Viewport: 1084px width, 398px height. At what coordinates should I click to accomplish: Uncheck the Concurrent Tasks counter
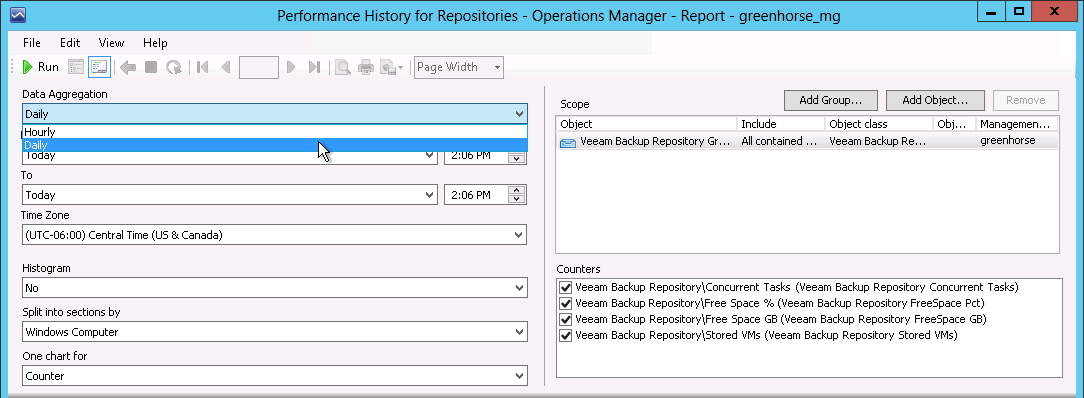pyautogui.click(x=566, y=287)
